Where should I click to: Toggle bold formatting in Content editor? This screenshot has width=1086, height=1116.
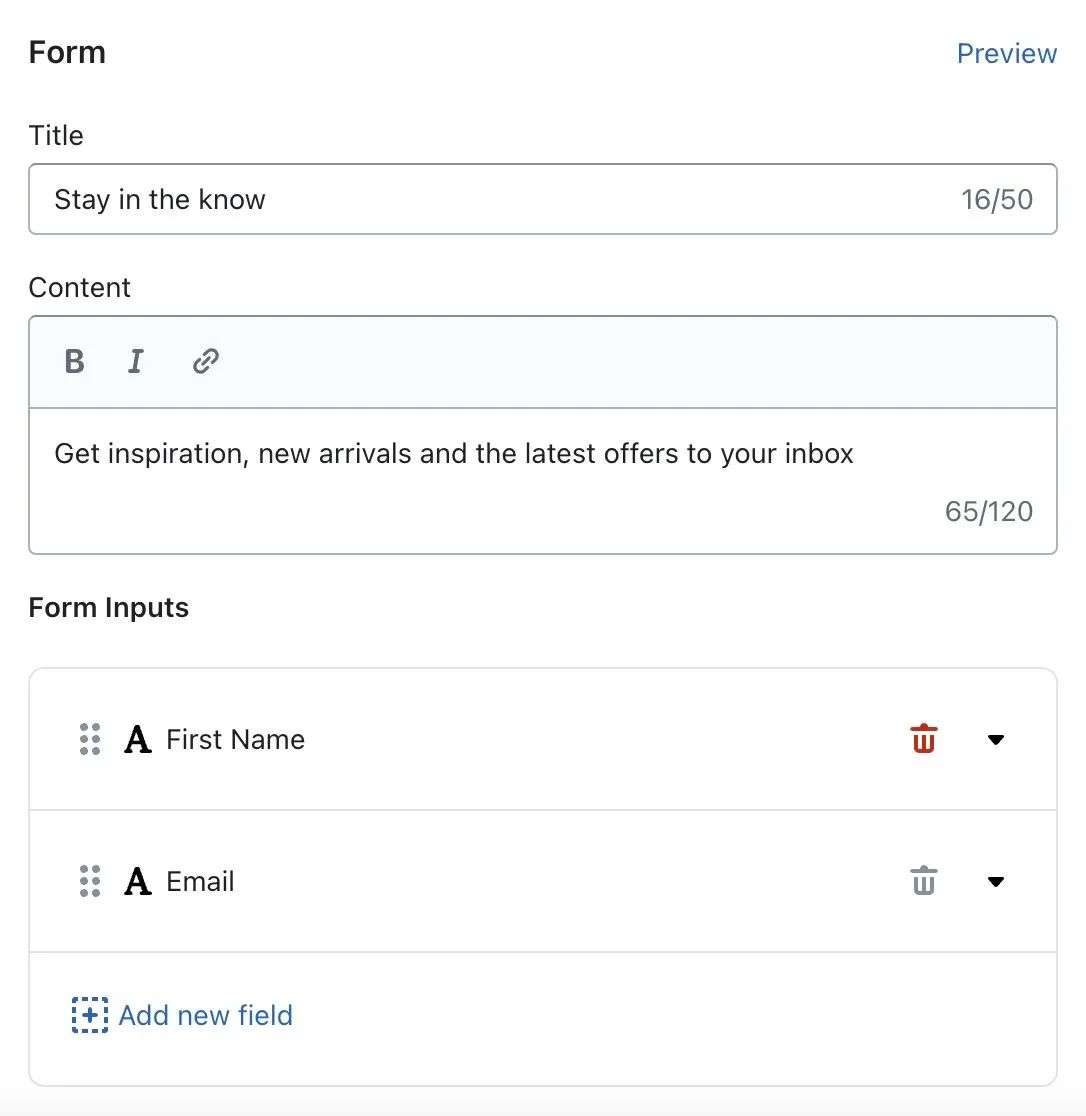click(74, 361)
